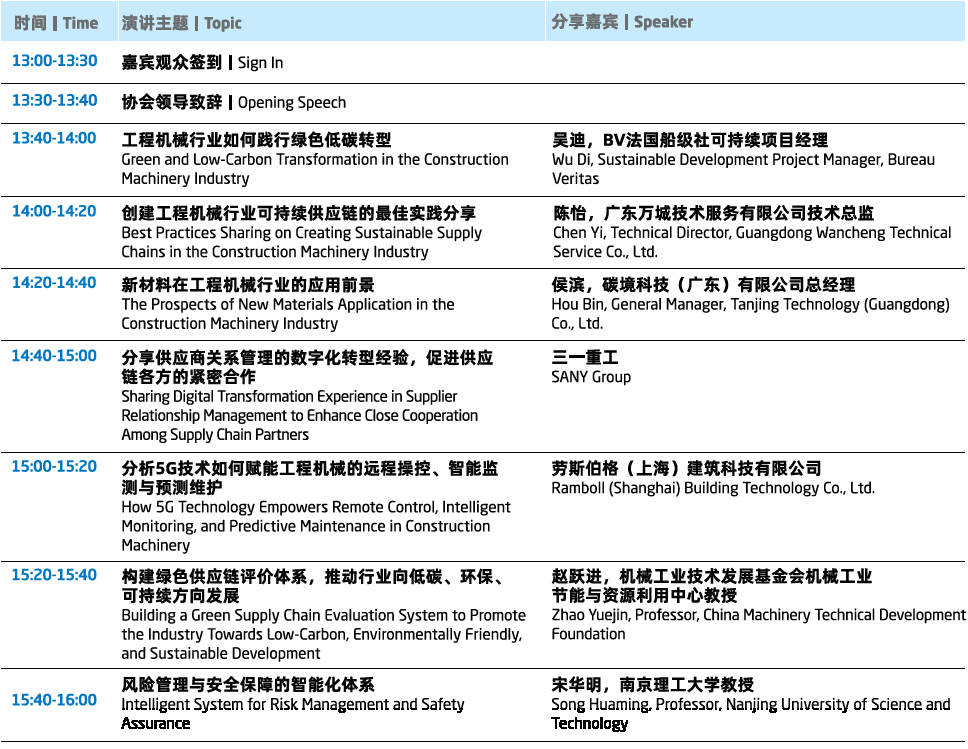Screen dimensions: 968x749
Task: Click the '分享嘉宾 | Speaker' column header
Action: pyautogui.click(x=622, y=22)
